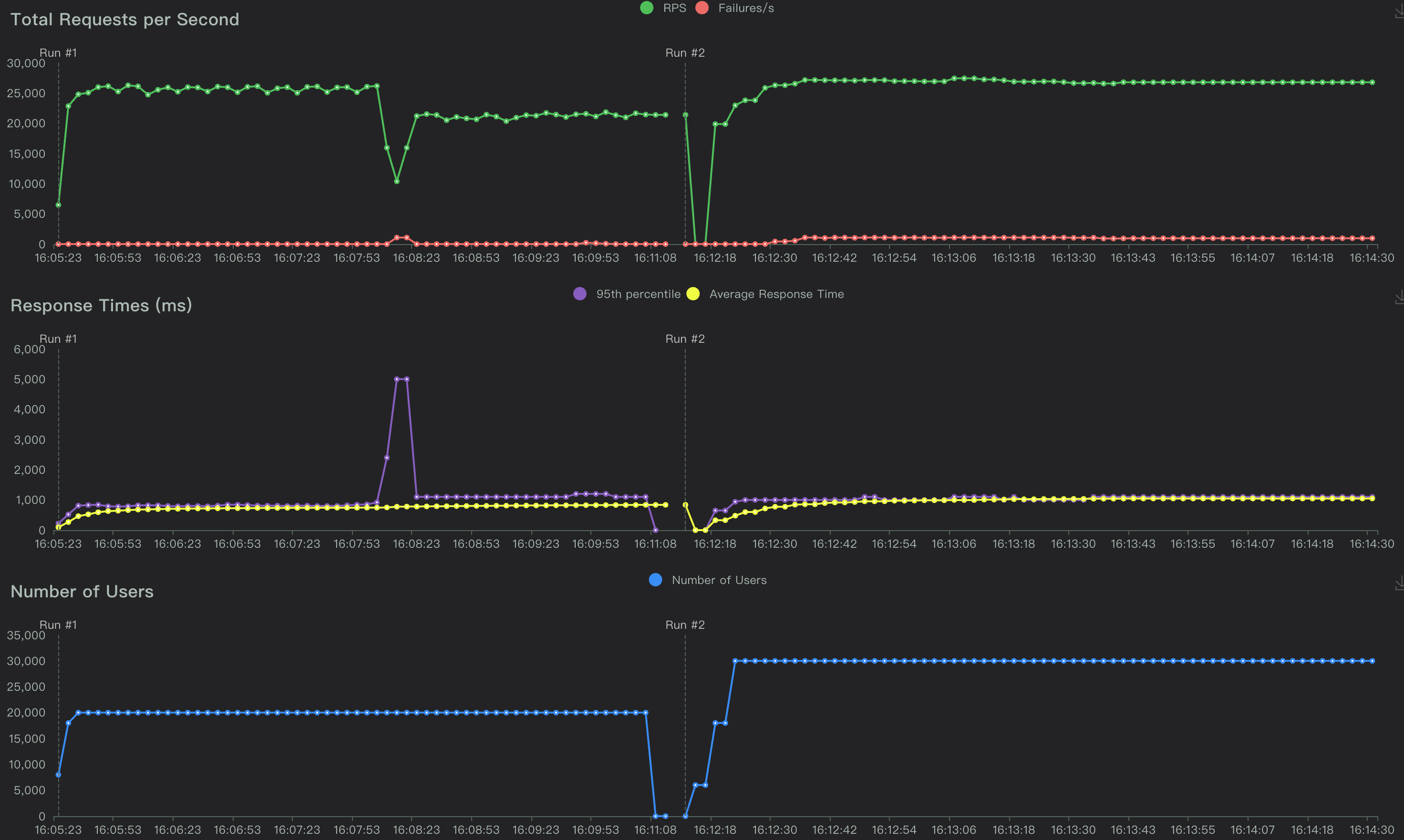Click red Failures/s legend circle icon
The height and width of the screenshot is (840, 1404).
(702, 8)
